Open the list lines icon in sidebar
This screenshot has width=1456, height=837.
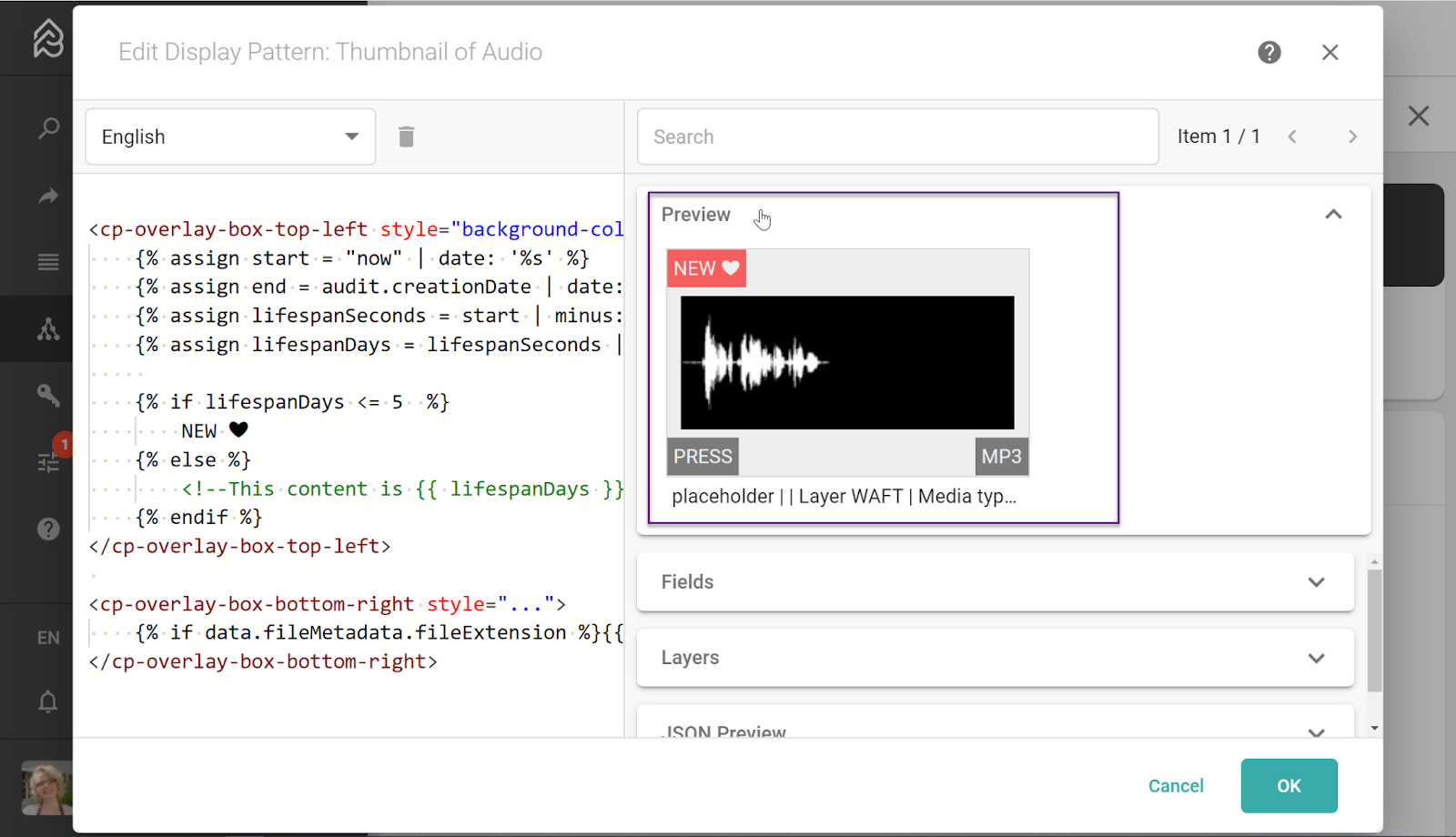(x=48, y=262)
